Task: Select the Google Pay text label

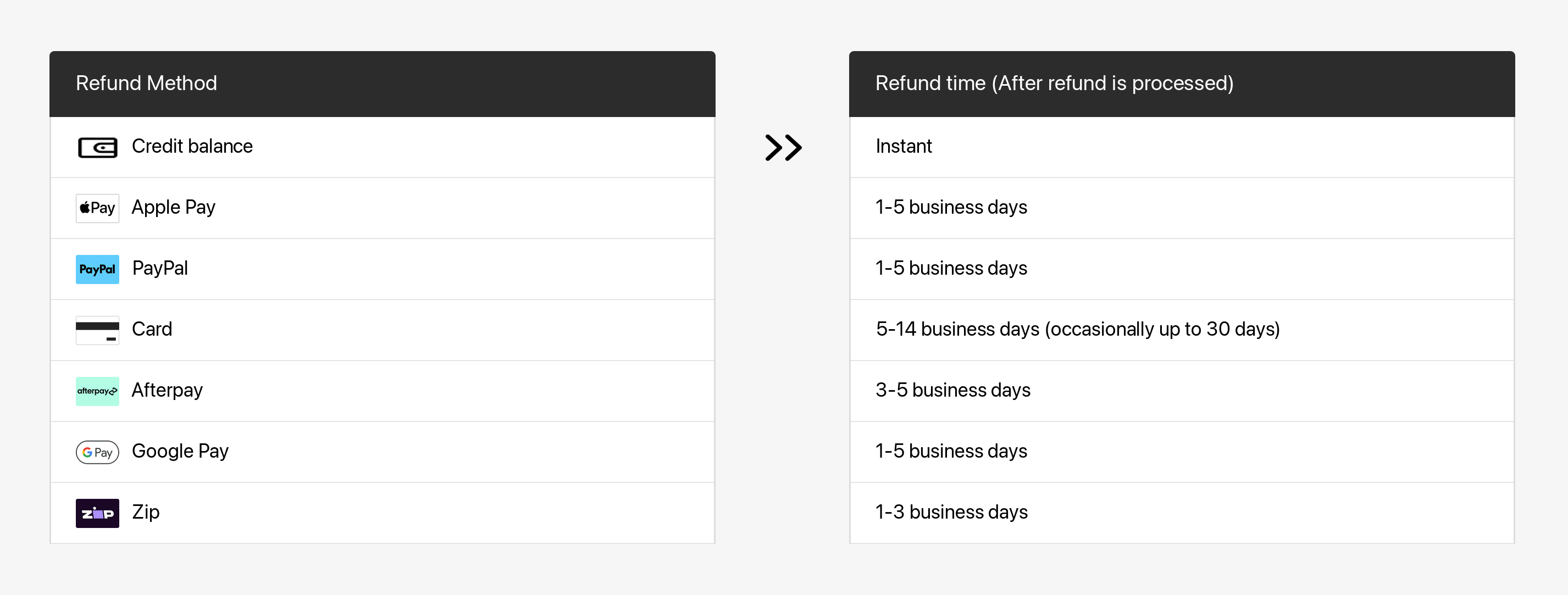Action: click(180, 451)
